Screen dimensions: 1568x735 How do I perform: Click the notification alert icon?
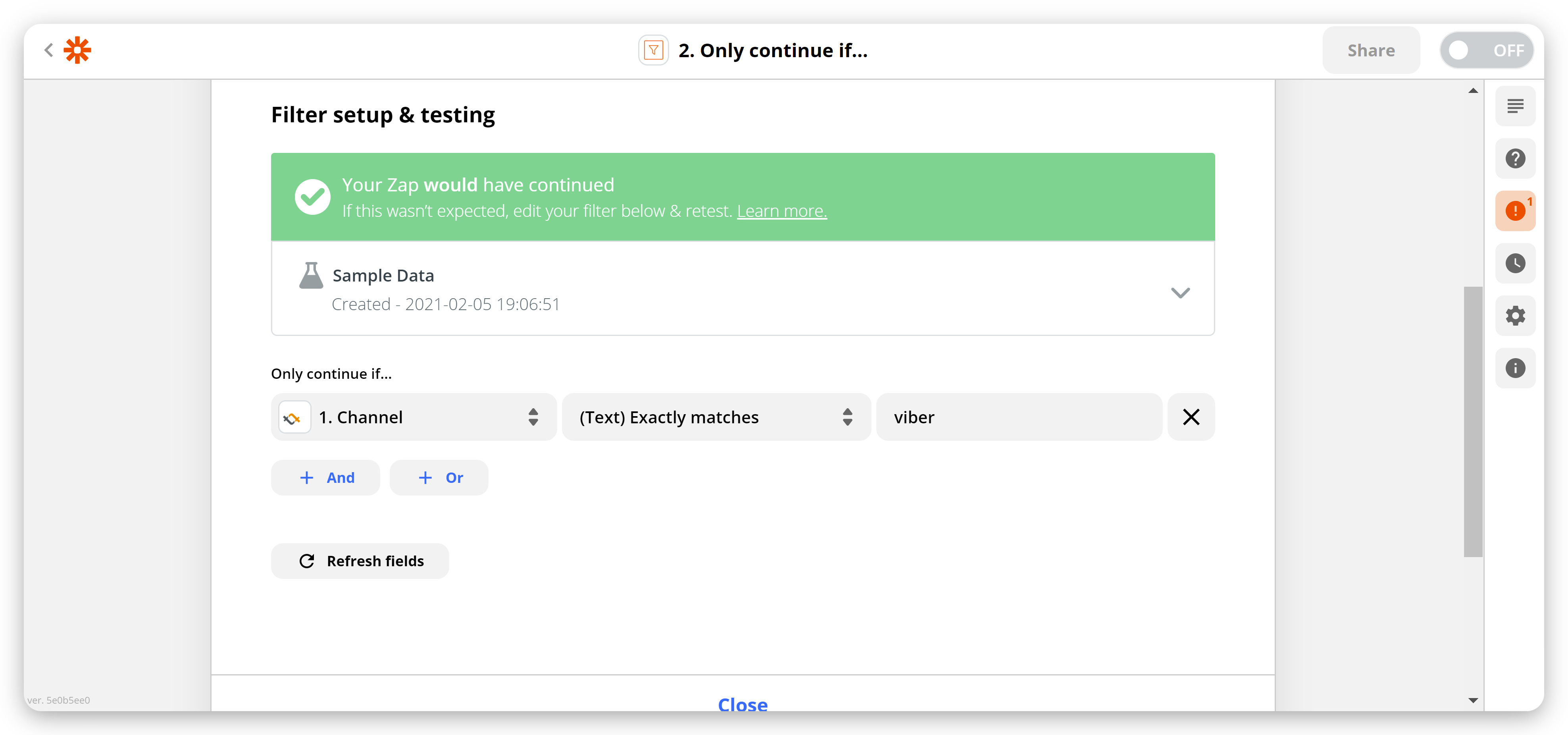click(1516, 211)
